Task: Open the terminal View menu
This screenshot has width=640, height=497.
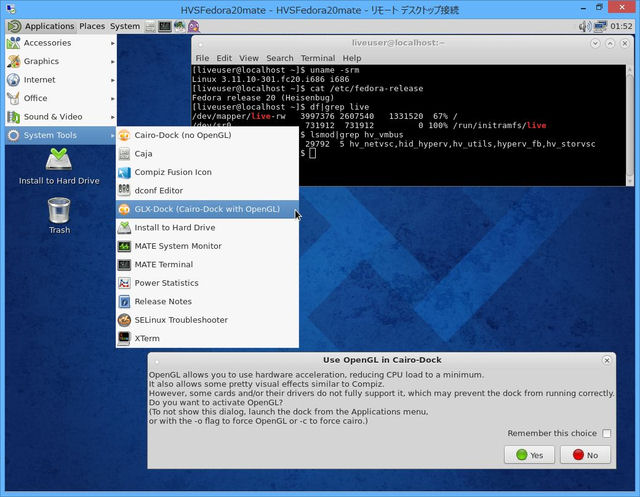Action: (x=249, y=58)
